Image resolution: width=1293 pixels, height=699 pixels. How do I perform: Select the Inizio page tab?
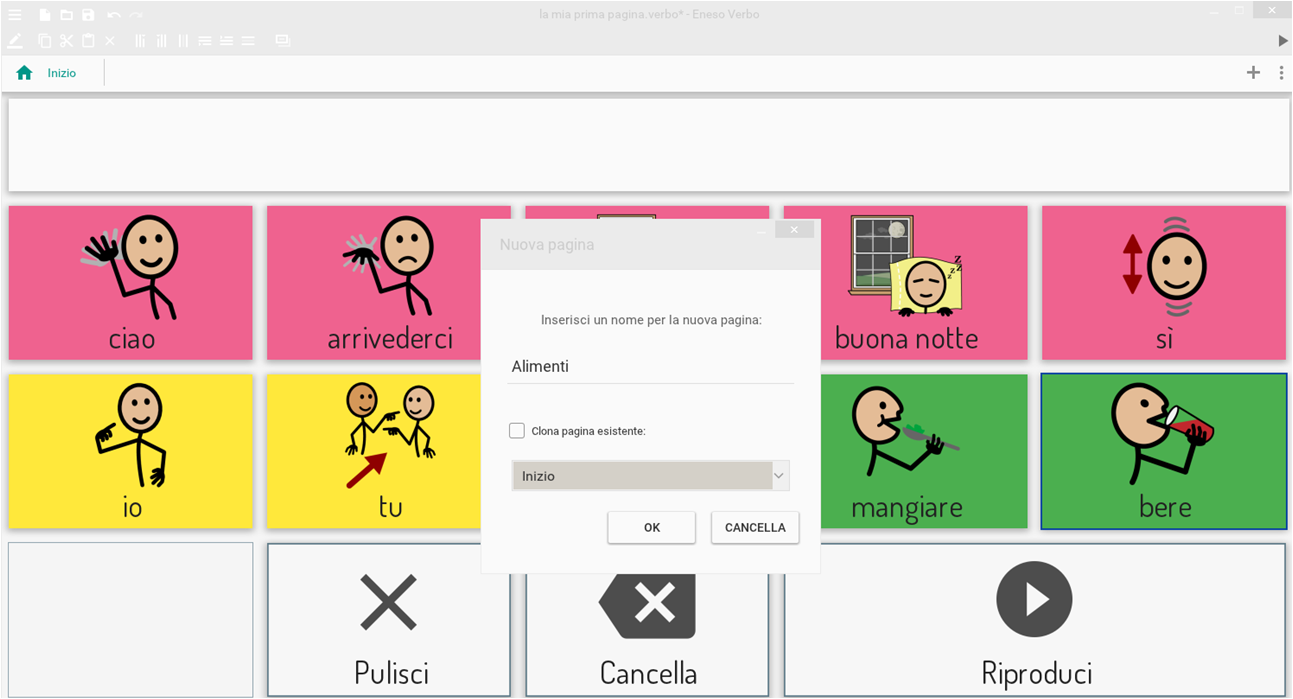[x=61, y=73]
